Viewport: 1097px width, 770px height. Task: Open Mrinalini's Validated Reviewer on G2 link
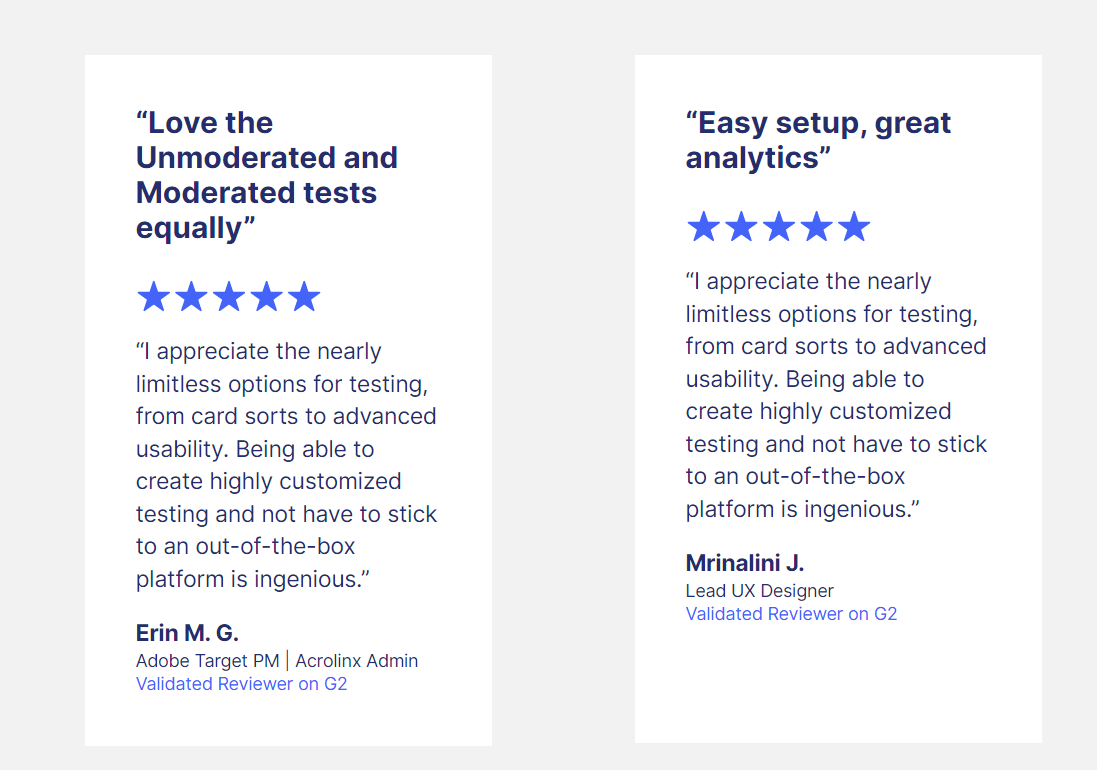click(791, 614)
